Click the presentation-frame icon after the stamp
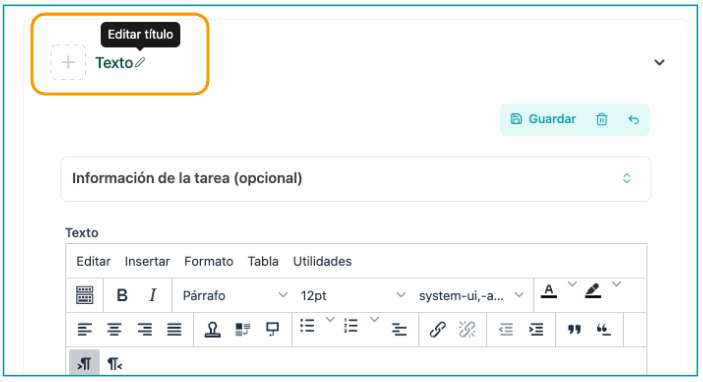Screen dimensions: 703x382 pyautogui.click(x=272, y=330)
